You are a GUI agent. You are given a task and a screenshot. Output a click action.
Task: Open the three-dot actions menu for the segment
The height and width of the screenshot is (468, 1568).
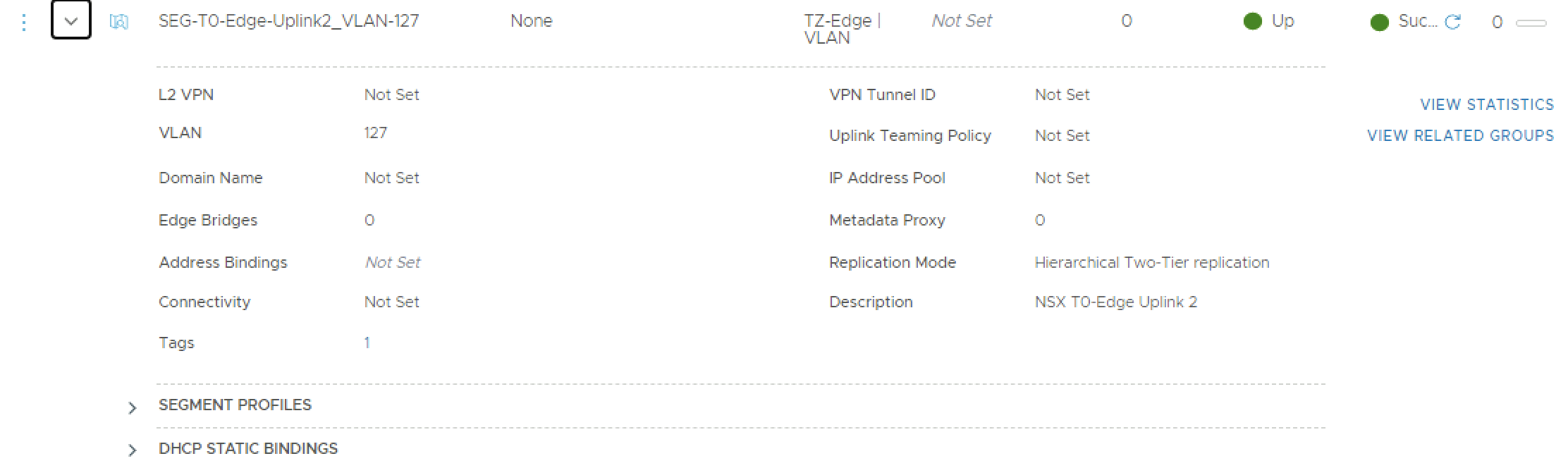[24, 23]
